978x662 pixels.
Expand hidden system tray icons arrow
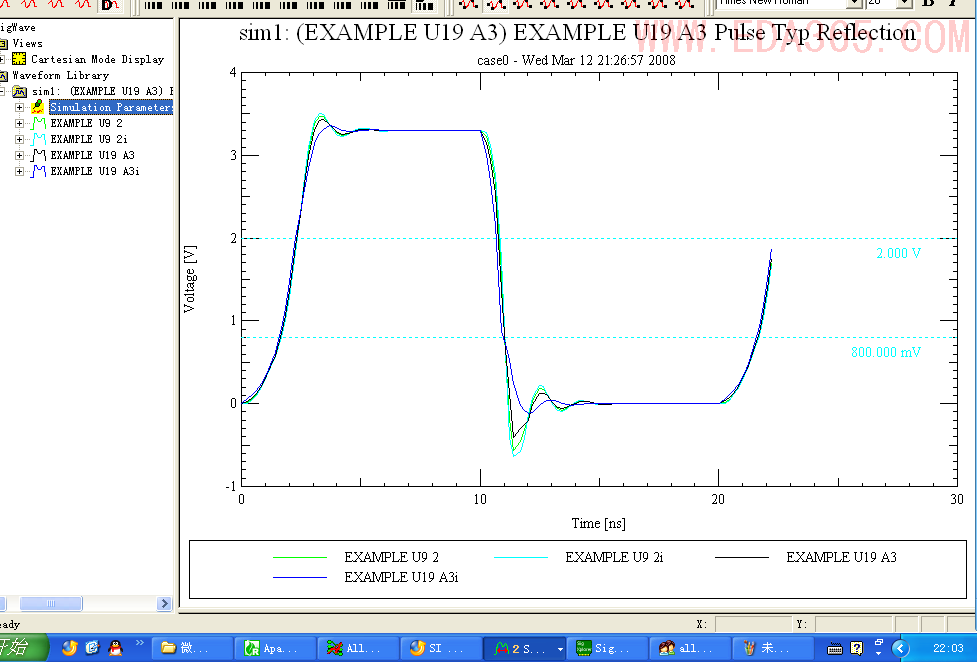(x=900, y=649)
